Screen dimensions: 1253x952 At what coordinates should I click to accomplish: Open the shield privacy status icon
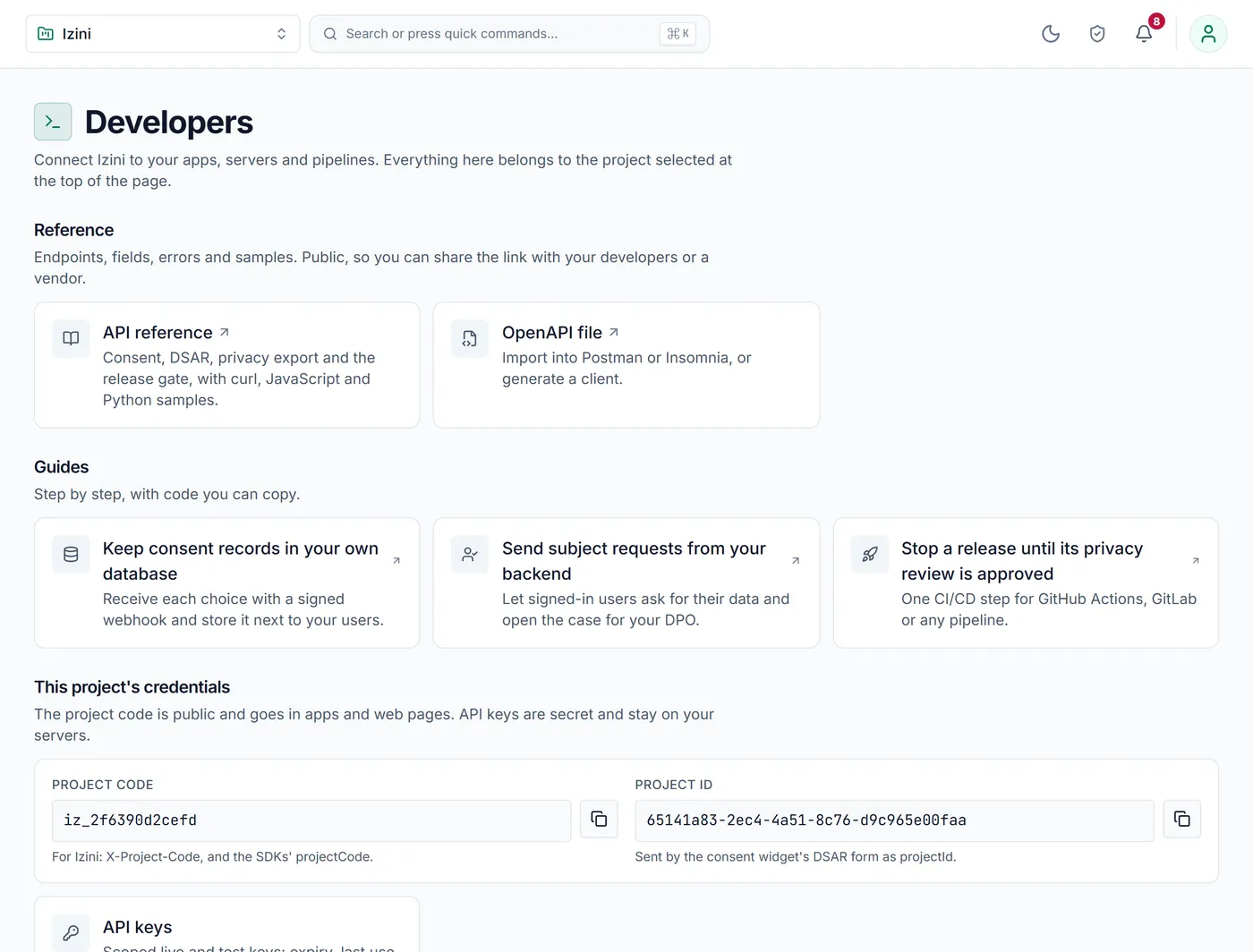tap(1097, 34)
